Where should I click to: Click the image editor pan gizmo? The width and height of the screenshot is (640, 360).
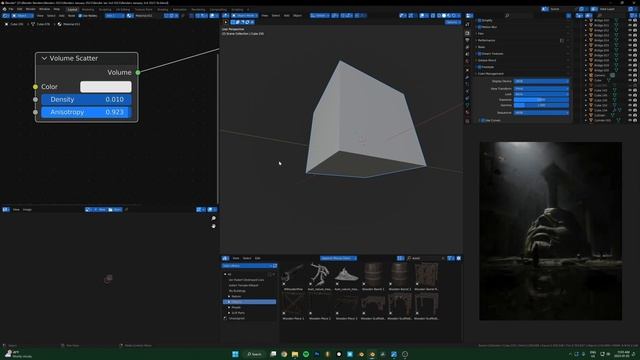pos(213,226)
